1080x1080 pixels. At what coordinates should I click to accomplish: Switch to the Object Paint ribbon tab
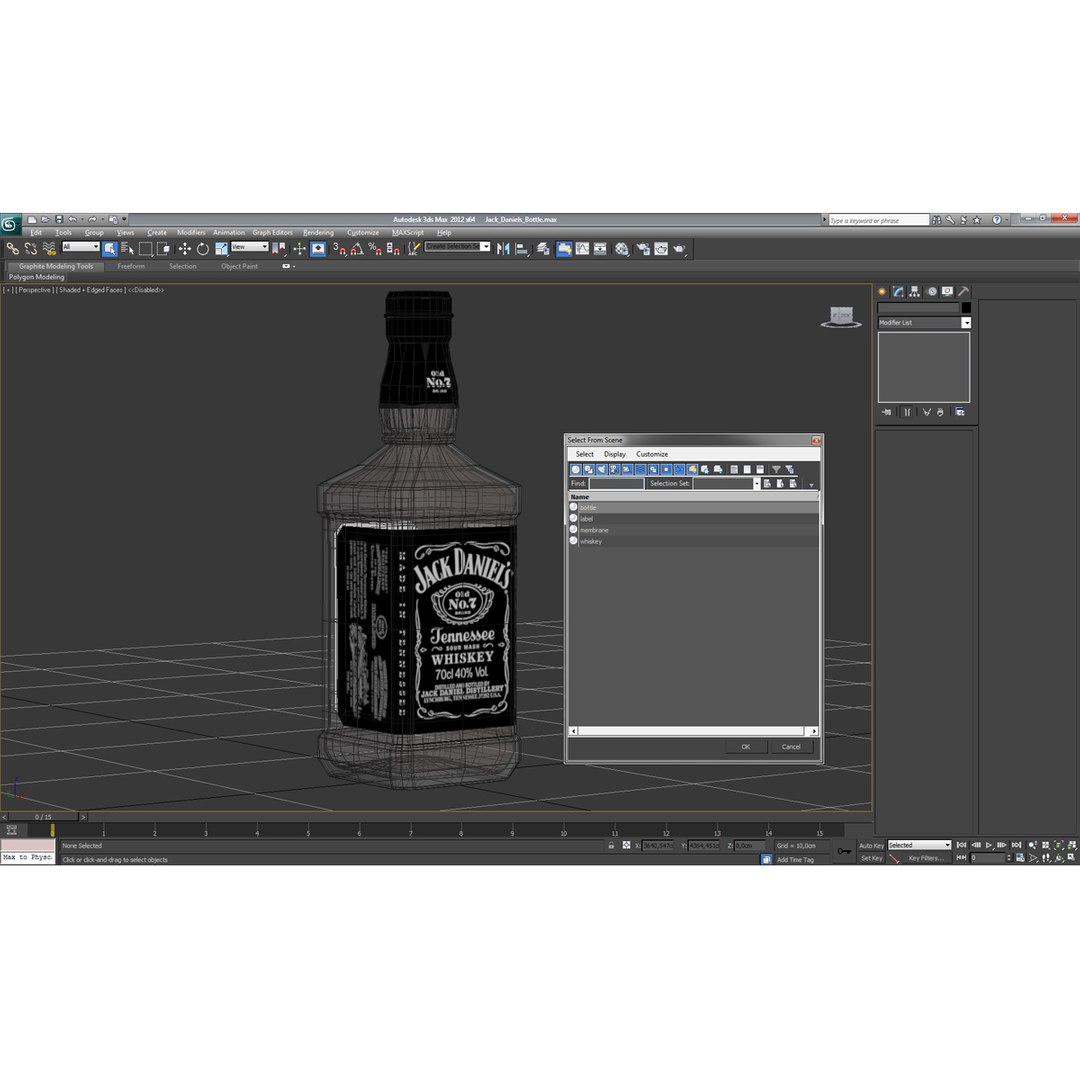click(239, 266)
